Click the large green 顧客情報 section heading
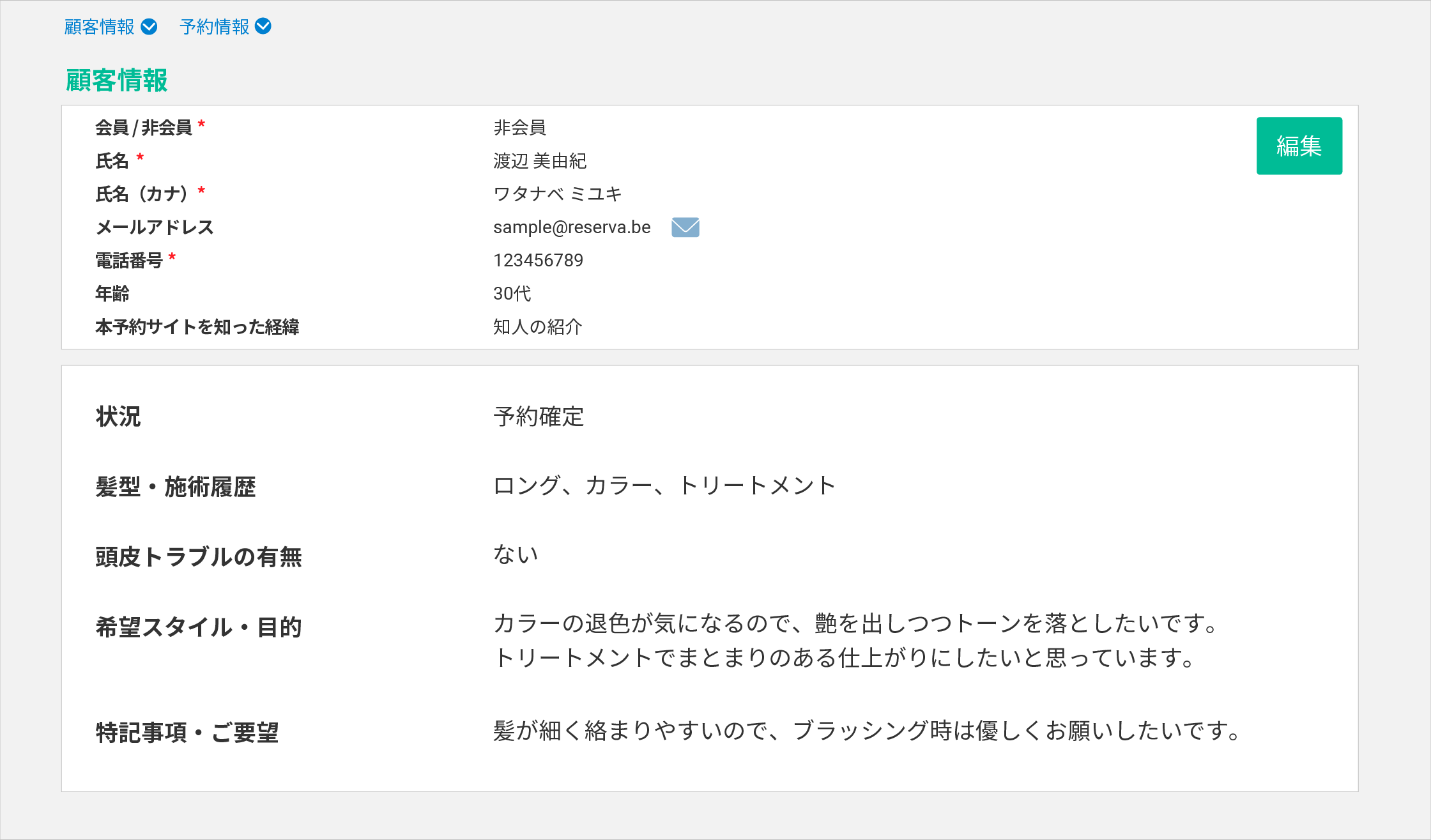This screenshot has height=840, width=1431. coord(116,80)
